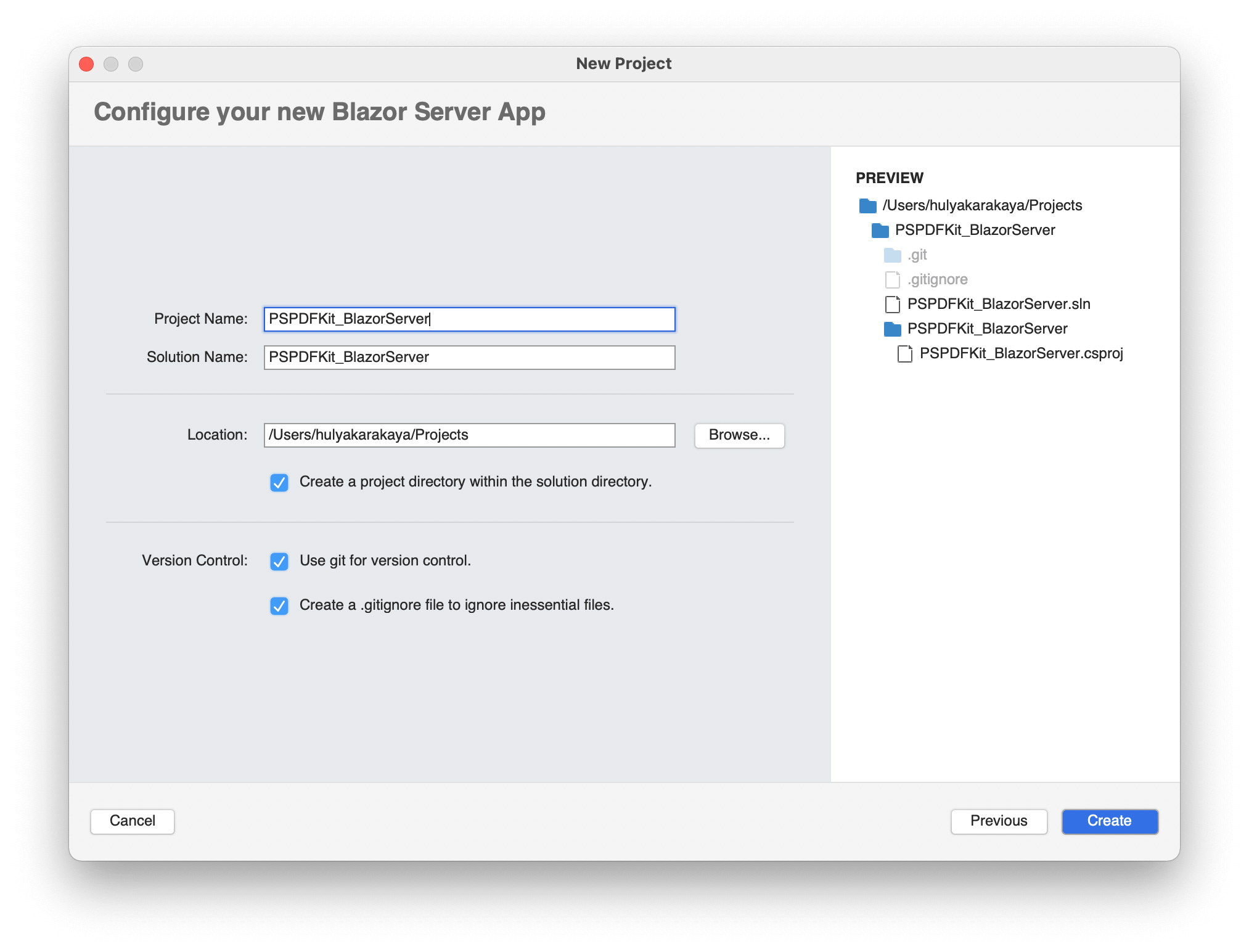Select PSPDFKit_BlazorServer.sln in preview tree
The image size is (1249, 952).
[x=999, y=304]
